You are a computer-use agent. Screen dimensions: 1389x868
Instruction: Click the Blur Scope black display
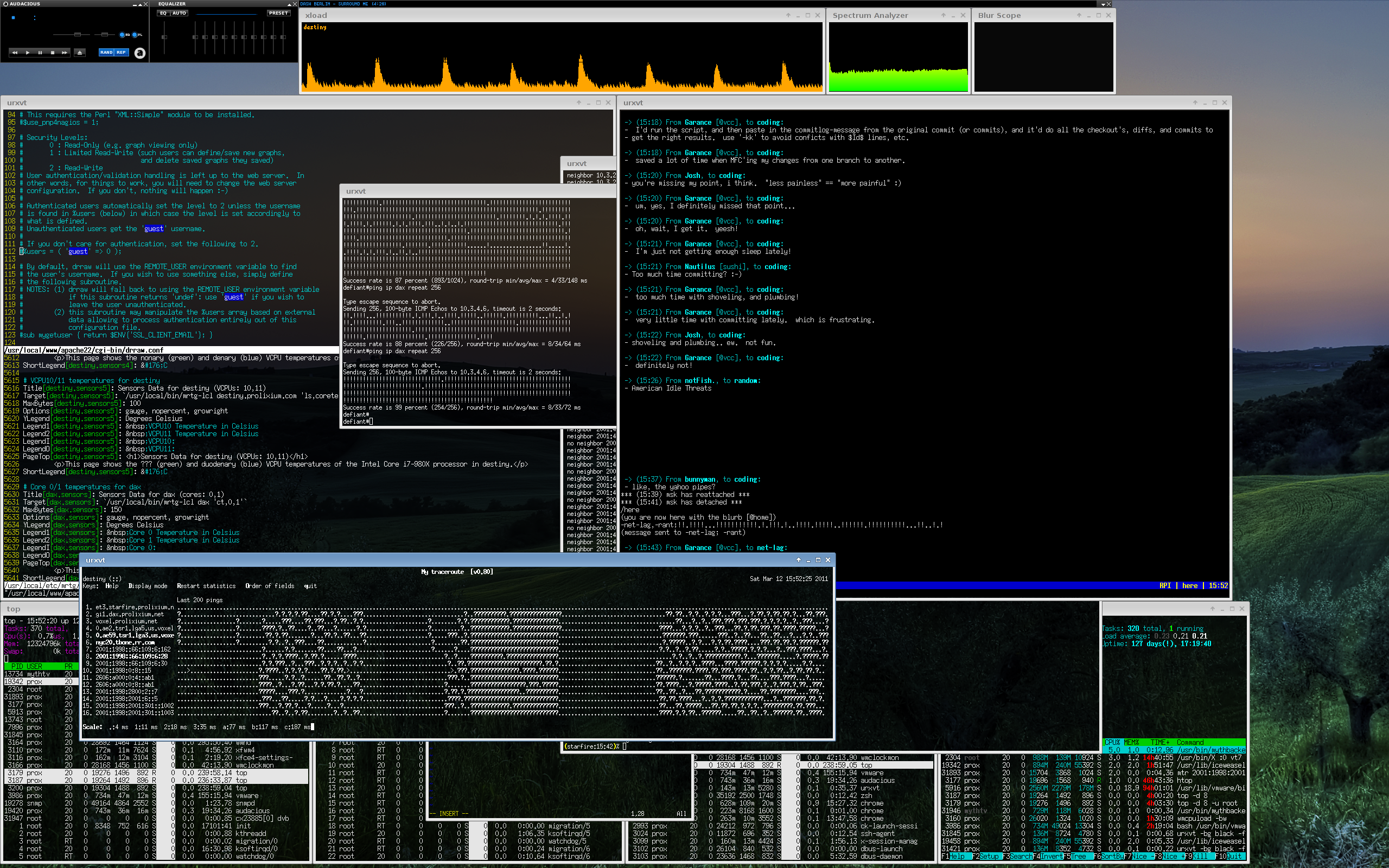click(x=1043, y=57)
